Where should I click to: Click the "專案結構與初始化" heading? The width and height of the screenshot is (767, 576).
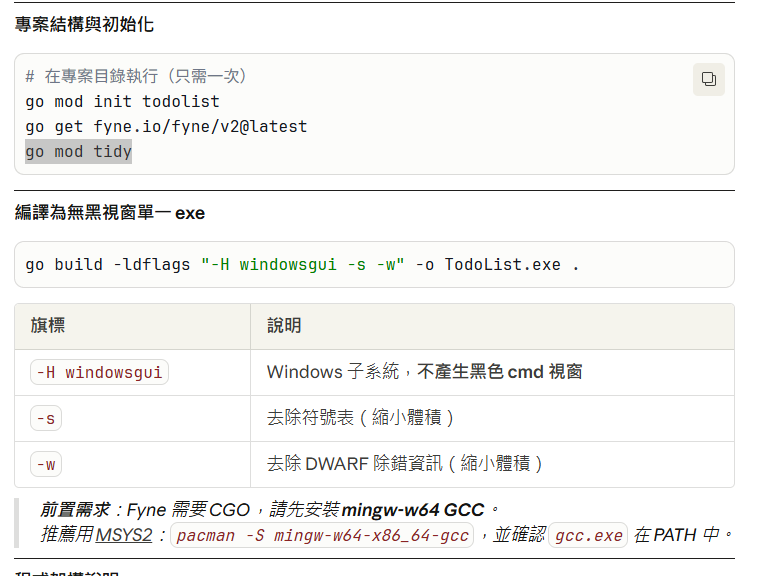click(x=84, y=25)
